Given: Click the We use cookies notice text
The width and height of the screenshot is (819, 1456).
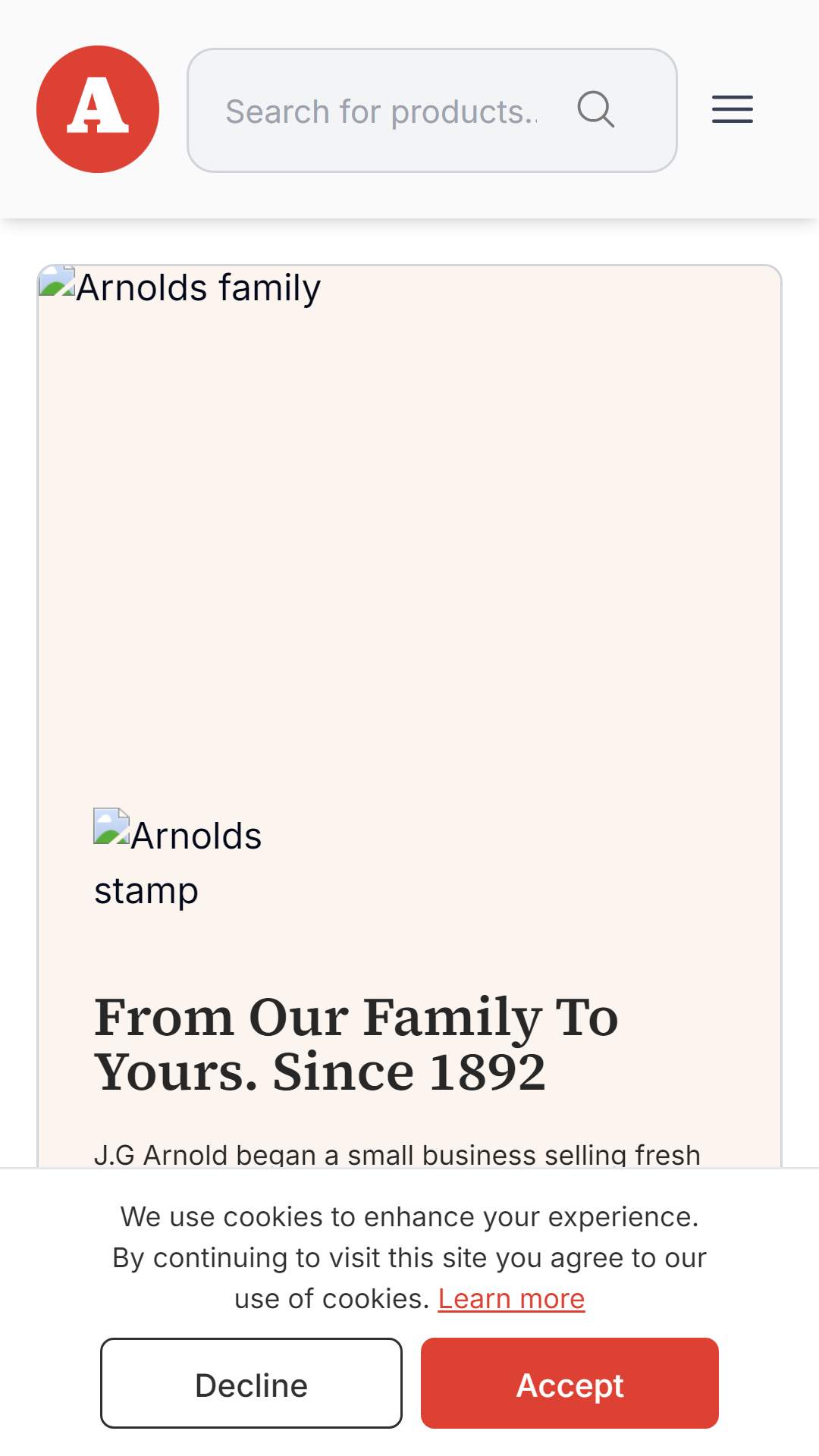Looking at the screenshot, I should (409, 1216).
